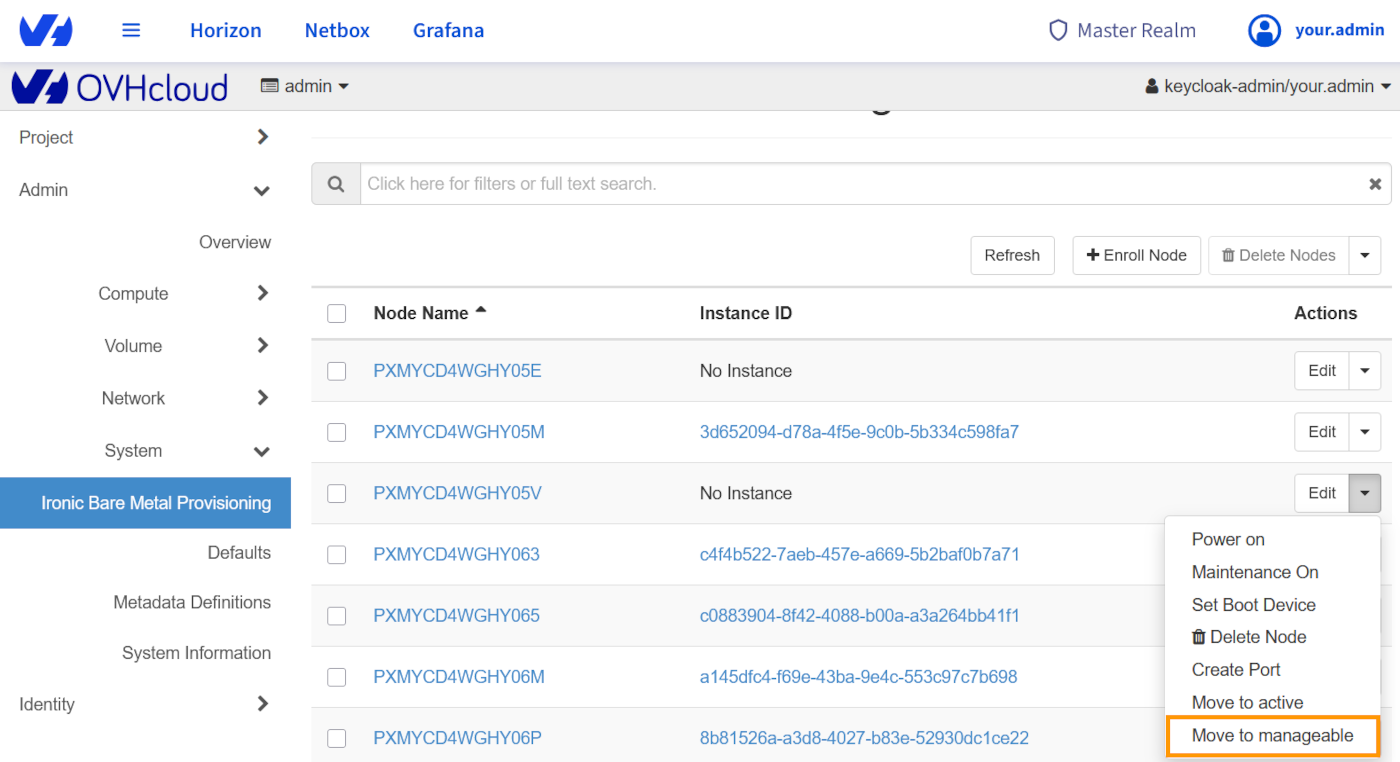1400x762 pixels.
Task: Sort by Node Name arrow icon
Action: click(x=481, y=311)
